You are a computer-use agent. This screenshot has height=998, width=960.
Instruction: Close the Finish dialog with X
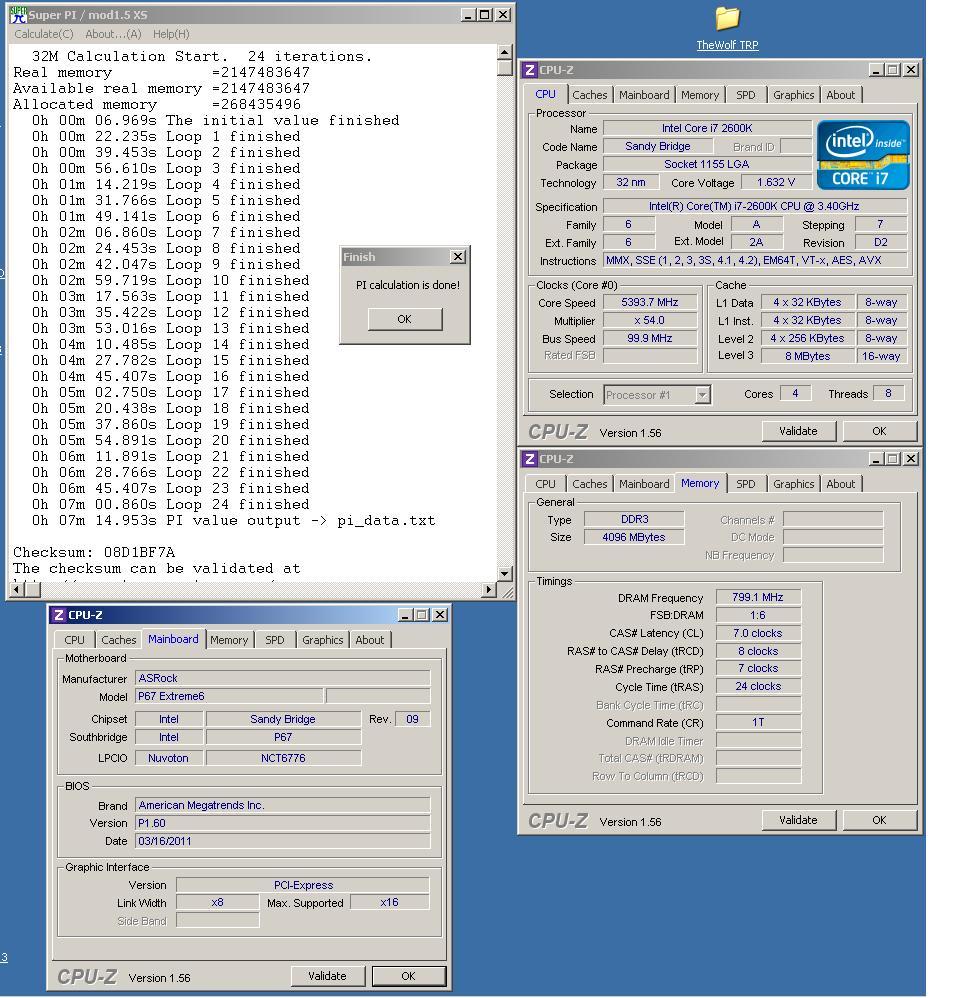[458, 257]
